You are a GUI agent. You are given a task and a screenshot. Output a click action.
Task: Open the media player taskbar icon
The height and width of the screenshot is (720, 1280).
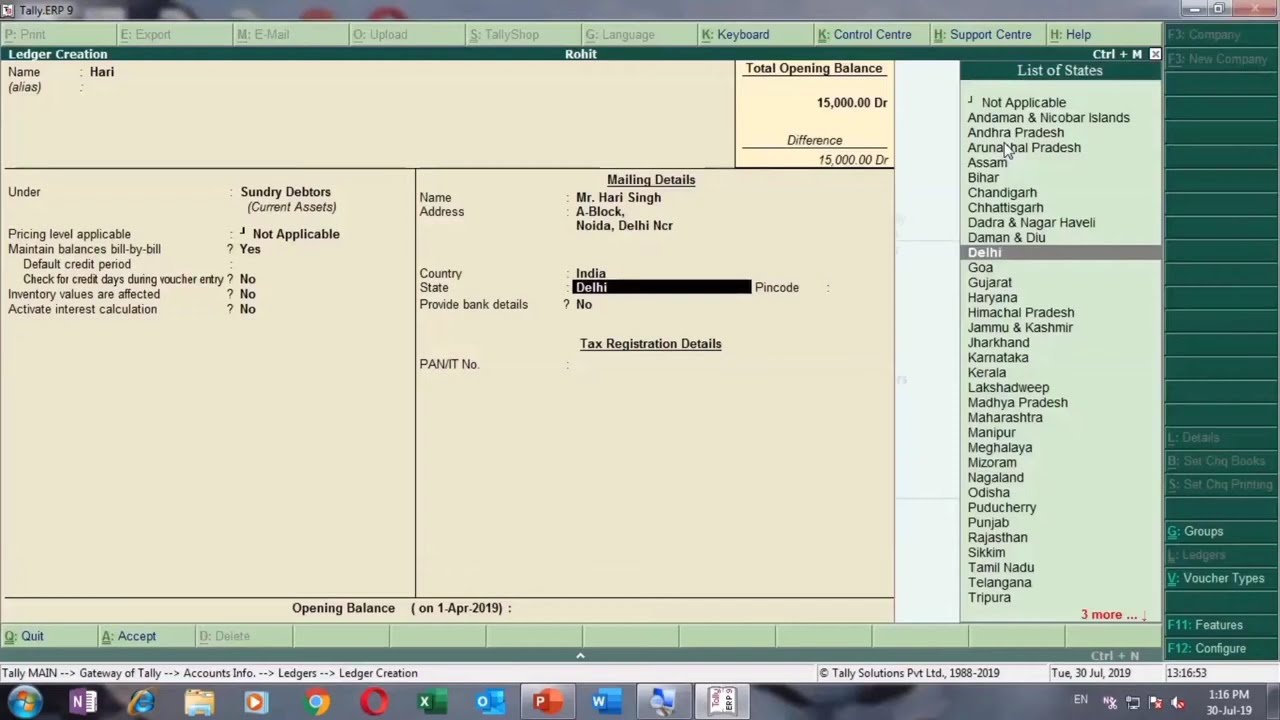(256, 702)
